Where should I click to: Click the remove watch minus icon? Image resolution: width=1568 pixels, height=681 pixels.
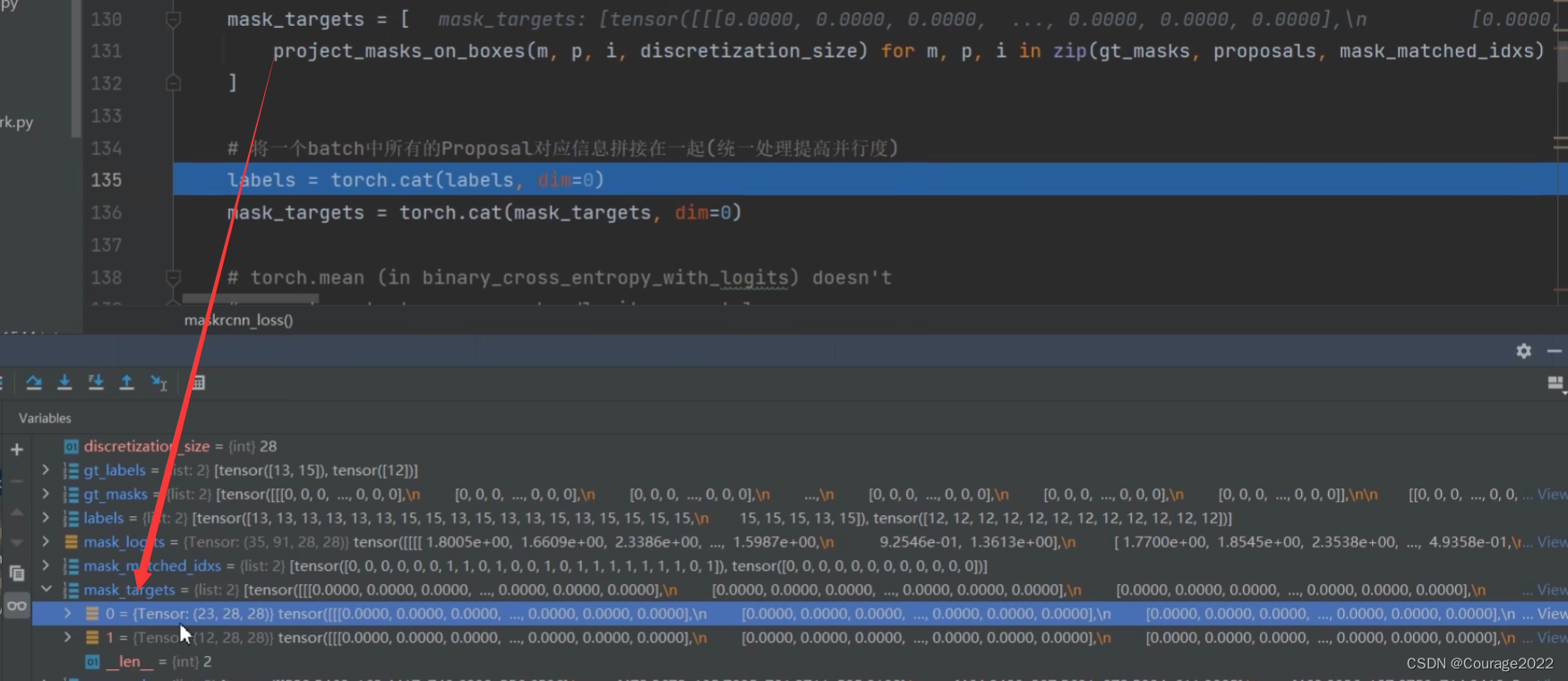[17, 481]
